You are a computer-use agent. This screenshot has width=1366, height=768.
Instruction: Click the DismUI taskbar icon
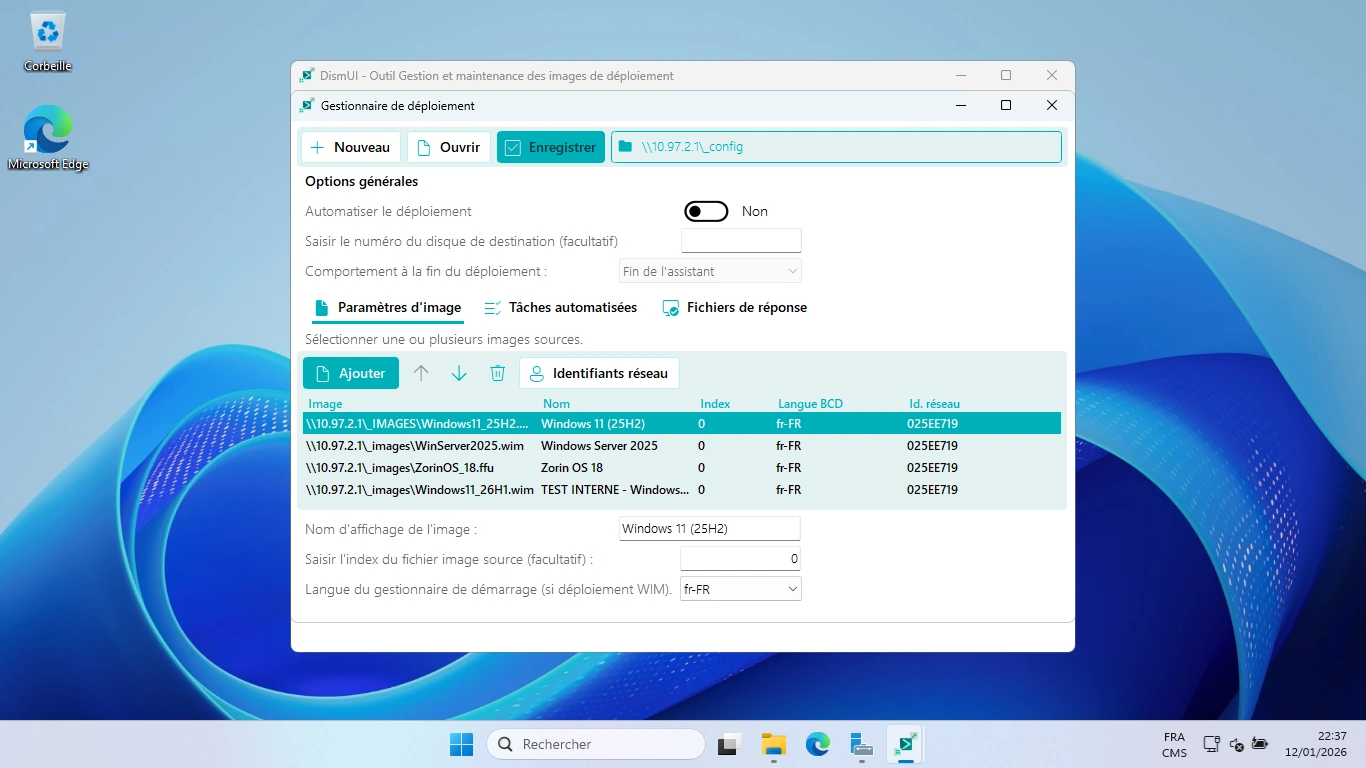tap(905, 744)
